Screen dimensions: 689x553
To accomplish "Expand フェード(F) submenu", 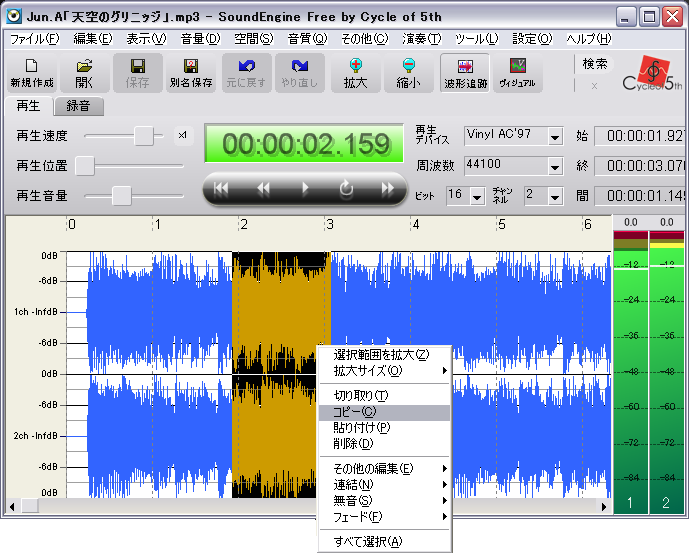I will pyautogui.click(x=384, y=517).
